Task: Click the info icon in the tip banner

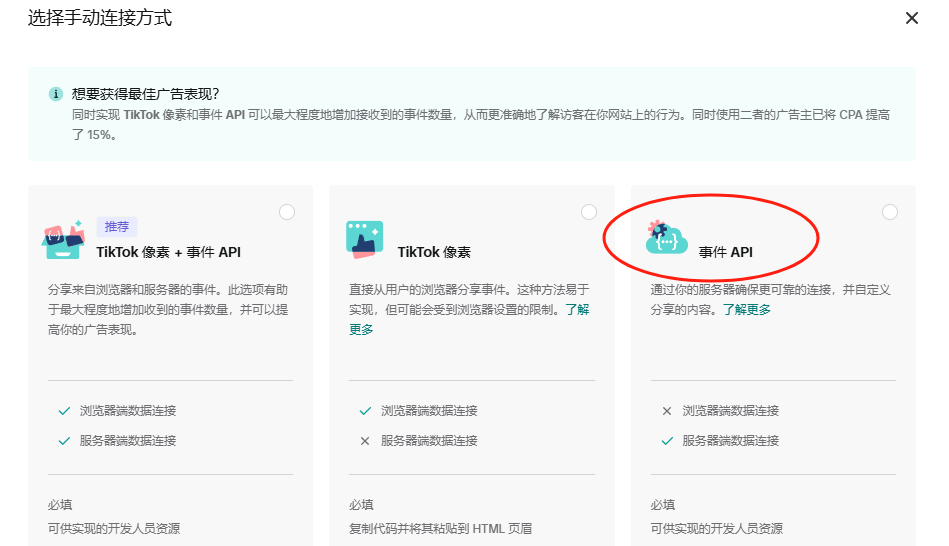Action: [56, 93]
